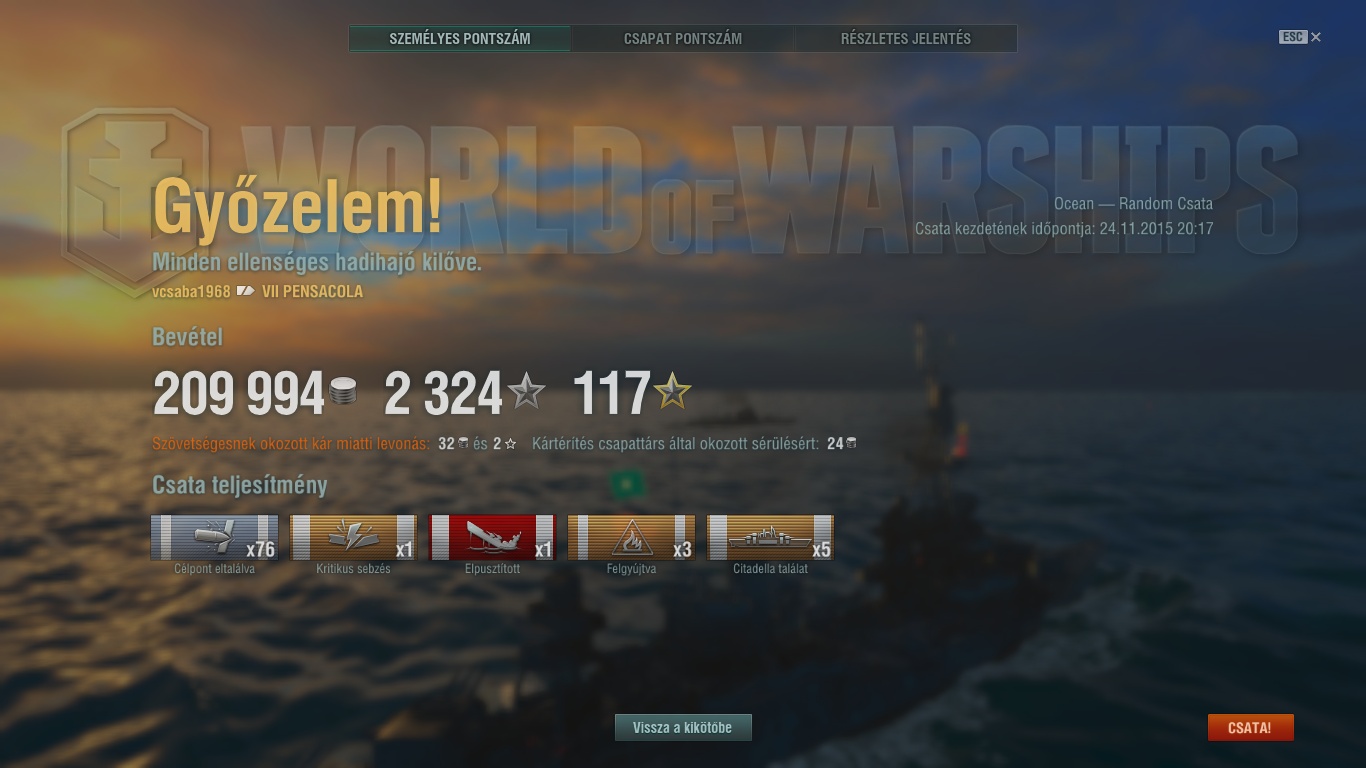Select the red Elpusztított ribbon
The height and width of the screenshot is (768, 1366).
(x=492, y=537)
